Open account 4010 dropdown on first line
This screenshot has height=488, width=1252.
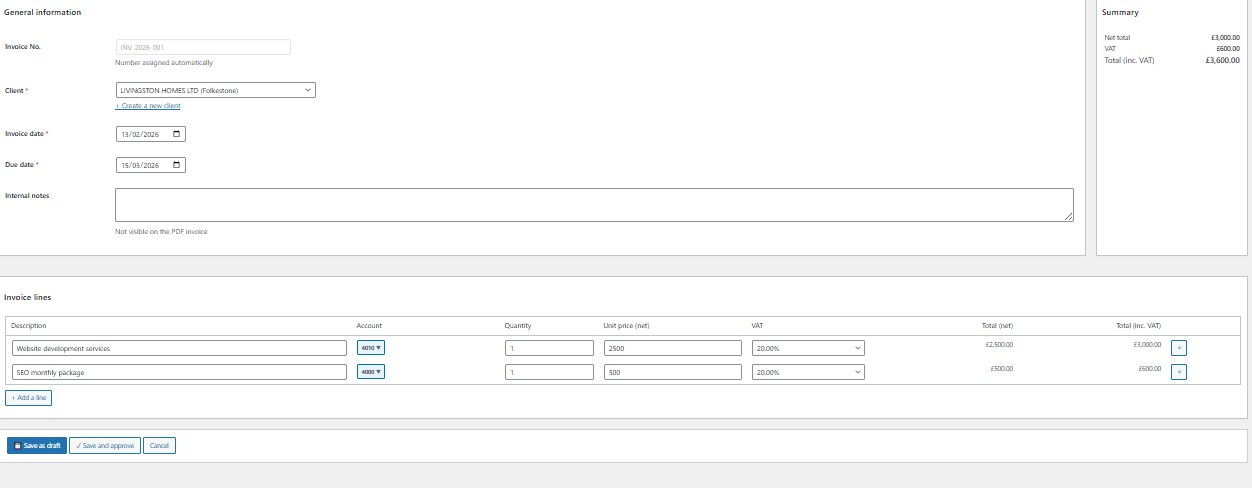pyautogui.click(x=371, y=348)
